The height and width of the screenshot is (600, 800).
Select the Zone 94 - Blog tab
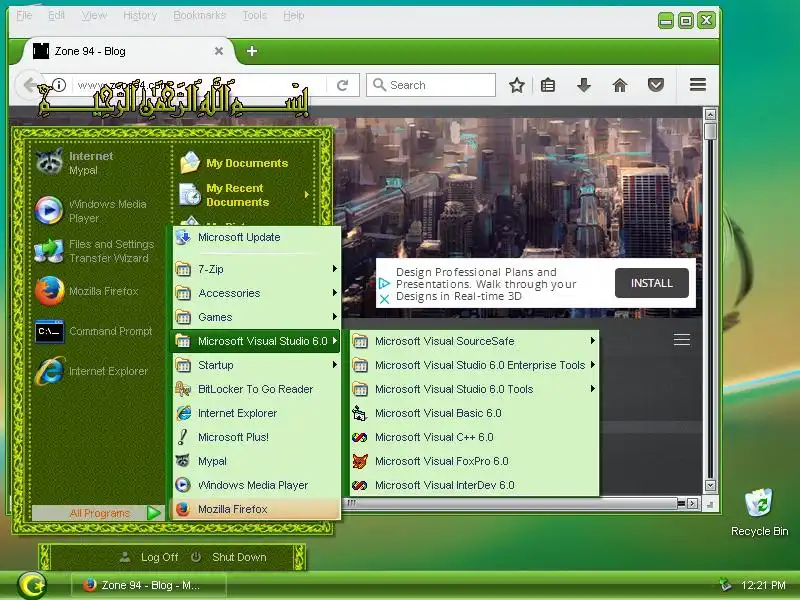(x=128, y=51)
